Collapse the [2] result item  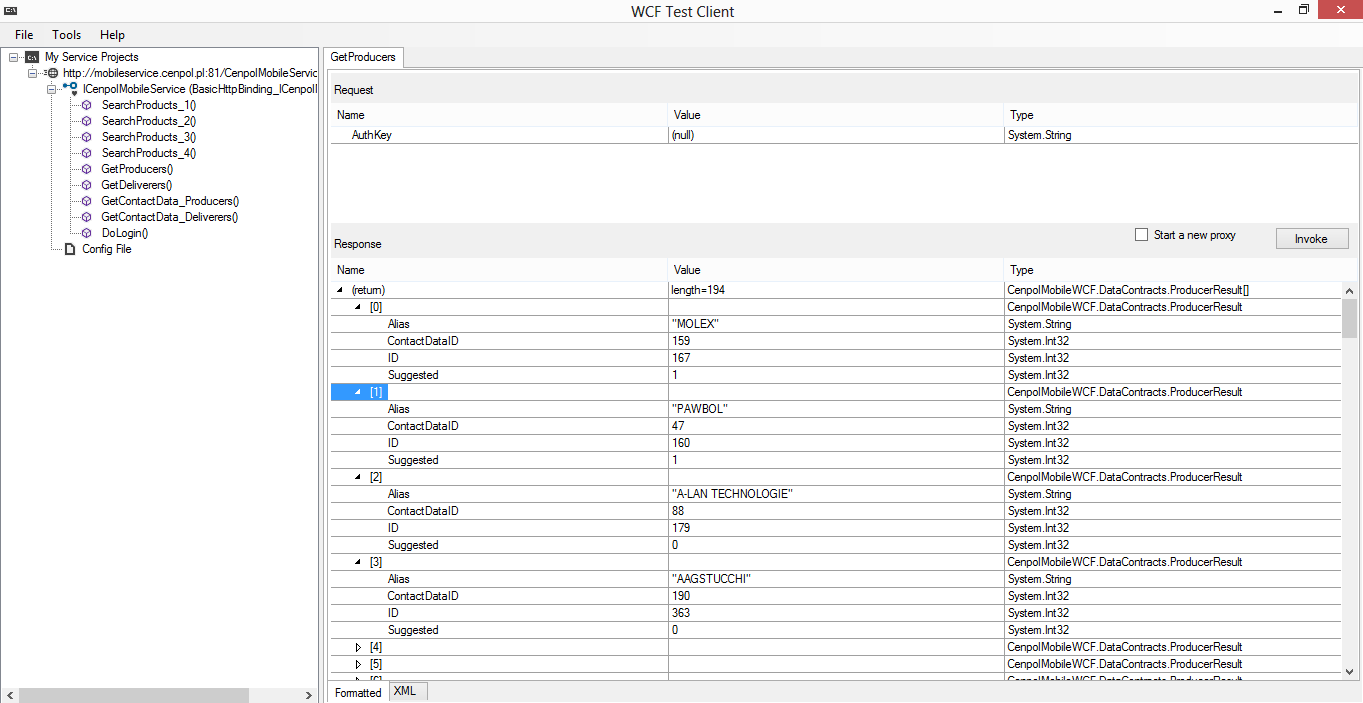359,477
